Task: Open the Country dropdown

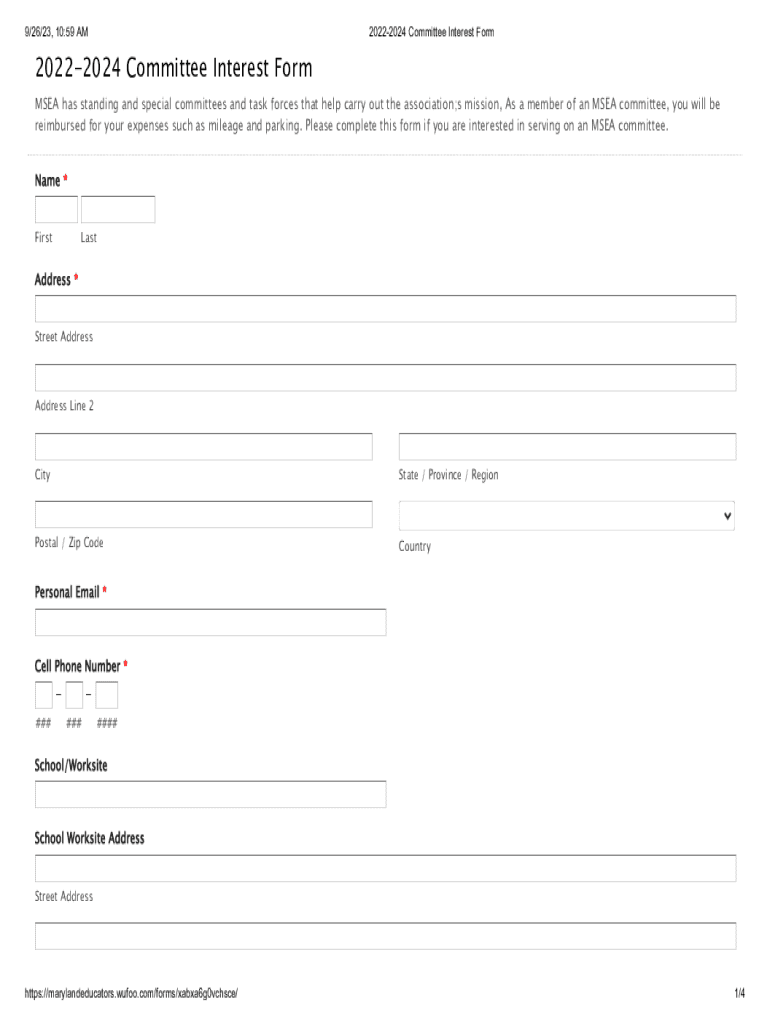Action: 567,516
